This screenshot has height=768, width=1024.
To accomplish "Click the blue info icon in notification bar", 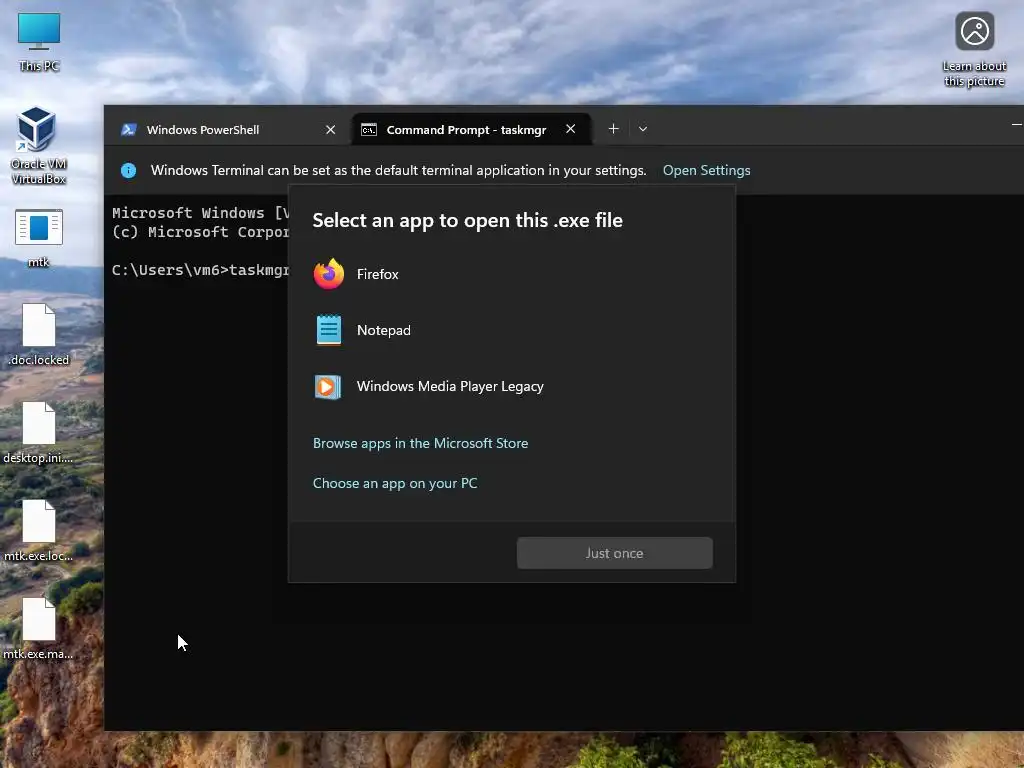I will point(129,170).
